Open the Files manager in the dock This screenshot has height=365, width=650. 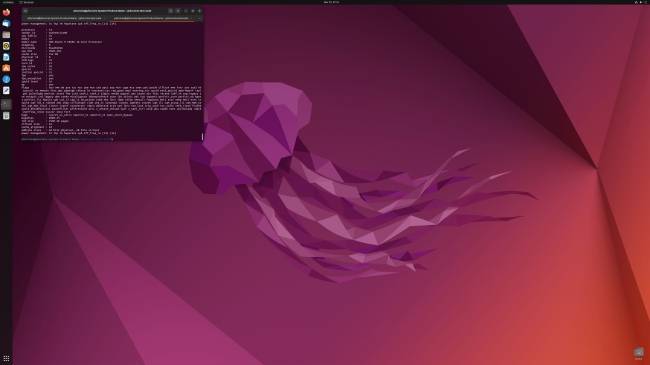[x=6, y=35]
